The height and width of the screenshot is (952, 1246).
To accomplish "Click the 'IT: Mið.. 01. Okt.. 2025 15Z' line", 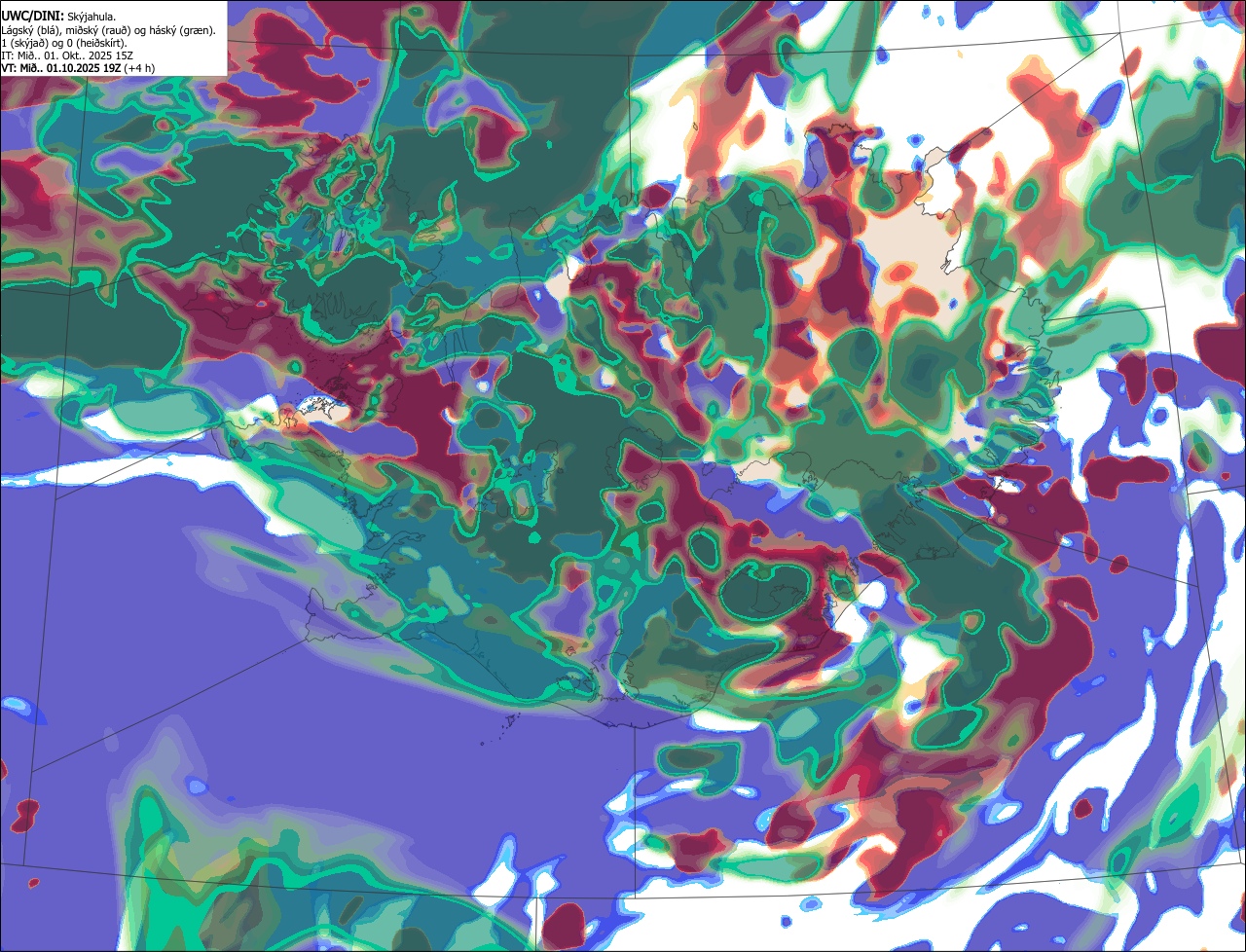I will tap(67, 55).
